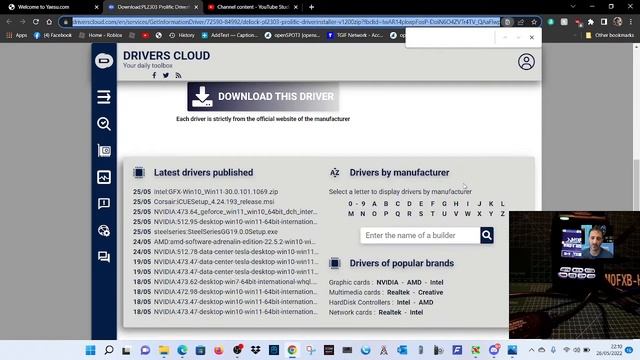Click the Drivers Cloud site title

[167, 56]
